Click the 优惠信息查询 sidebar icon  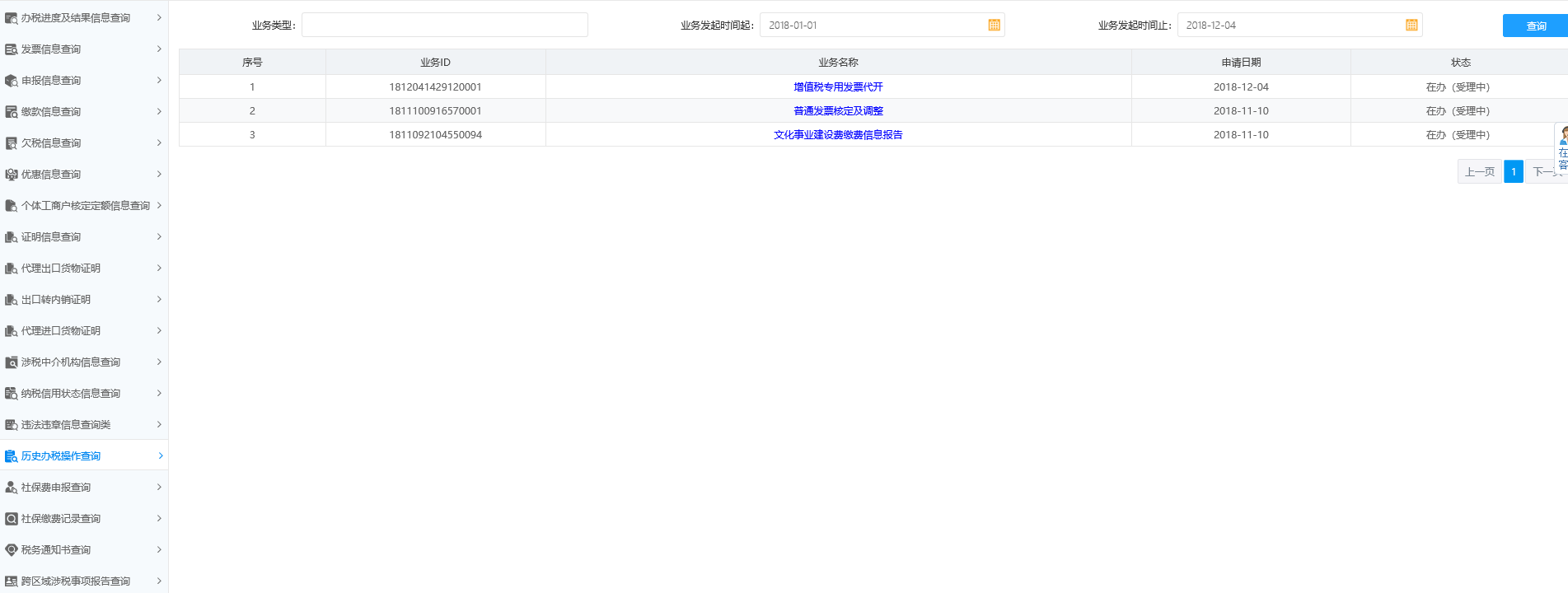[11, 175]
